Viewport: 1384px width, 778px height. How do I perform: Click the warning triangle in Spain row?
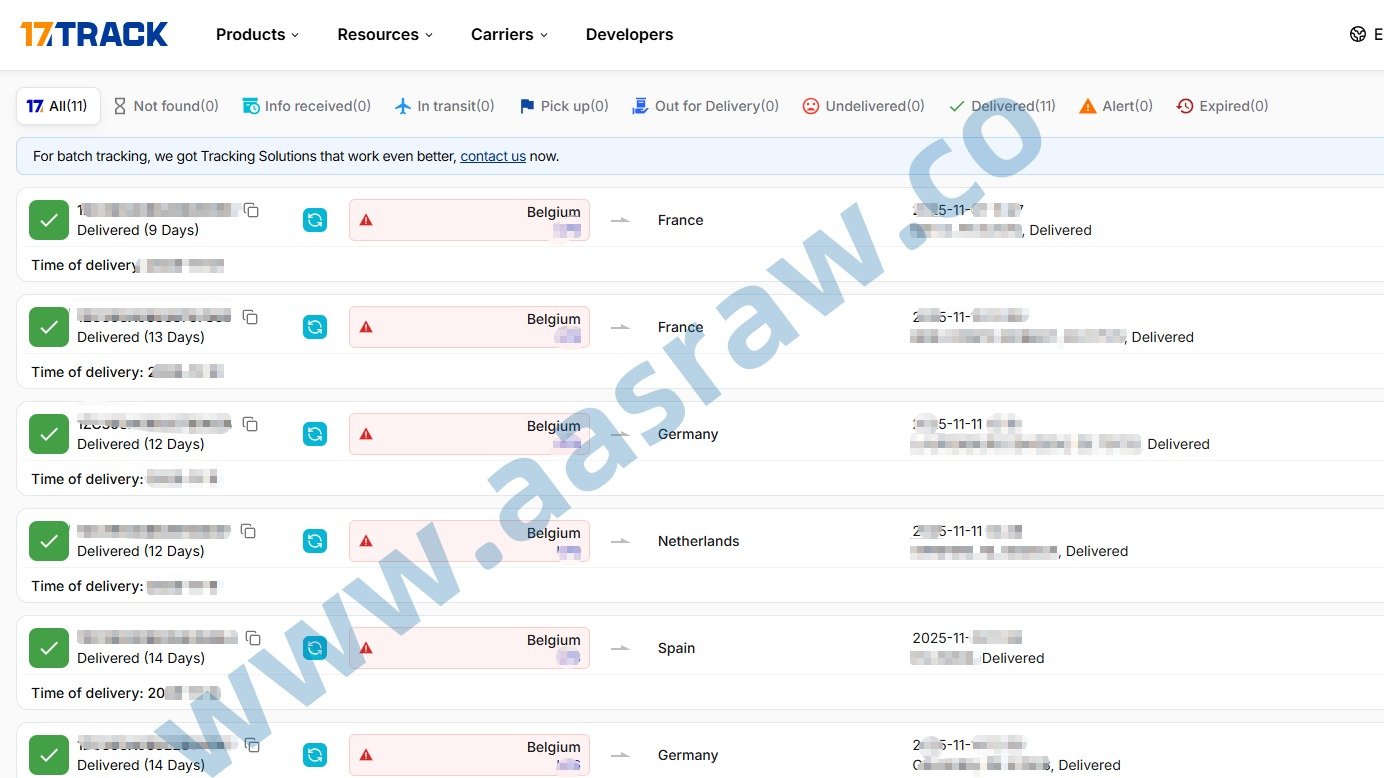[x=366, y=648]
